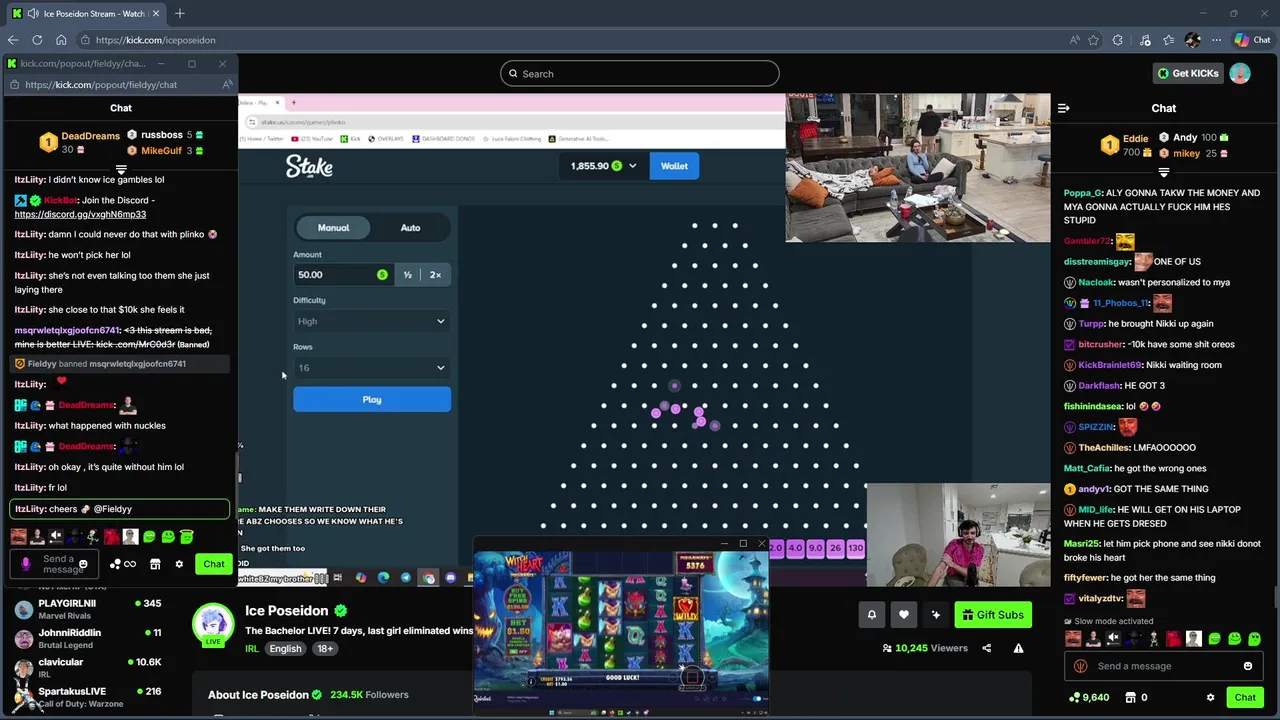Screen dimensions: 1280x720
Task: Click the popout chat message field
Action: [53, 564]
